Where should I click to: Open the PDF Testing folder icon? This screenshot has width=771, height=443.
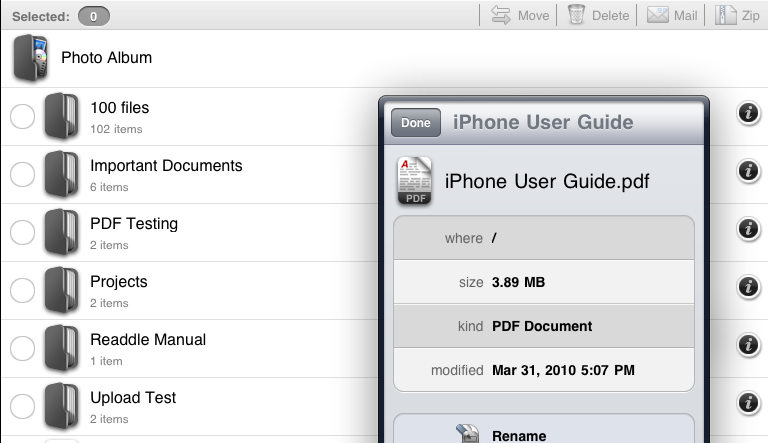(x=61, y=232)
